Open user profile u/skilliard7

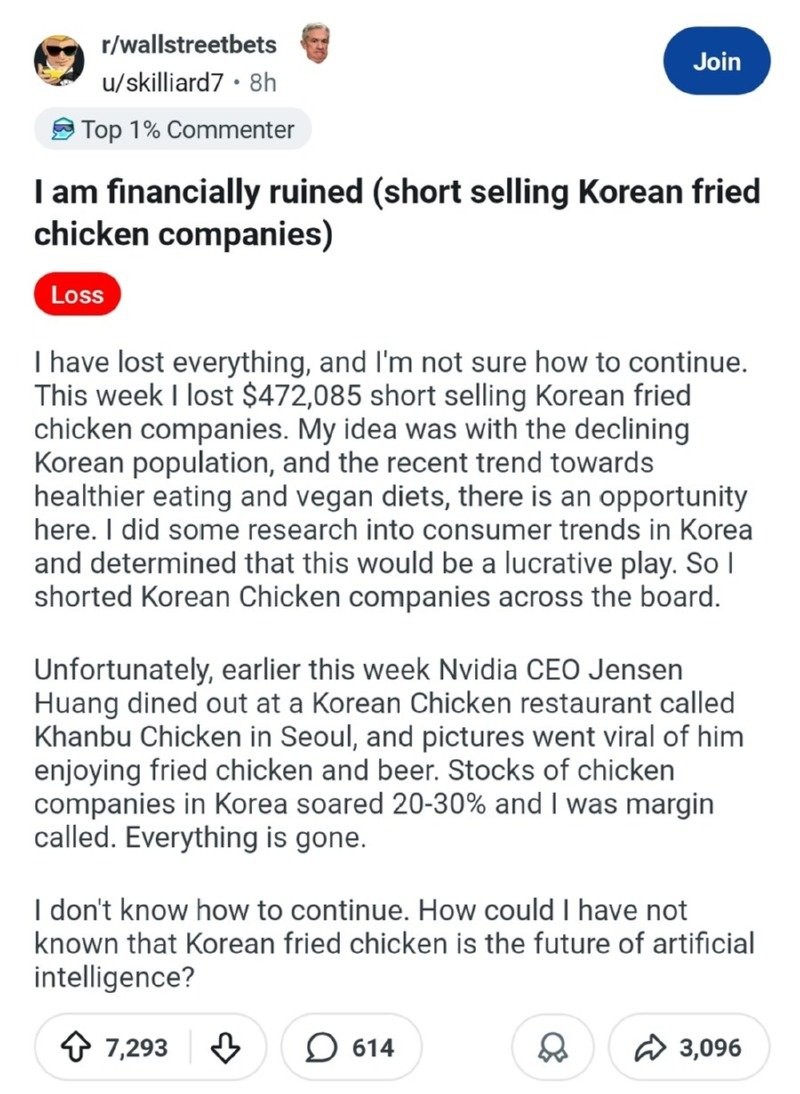(x=163, y=83)
